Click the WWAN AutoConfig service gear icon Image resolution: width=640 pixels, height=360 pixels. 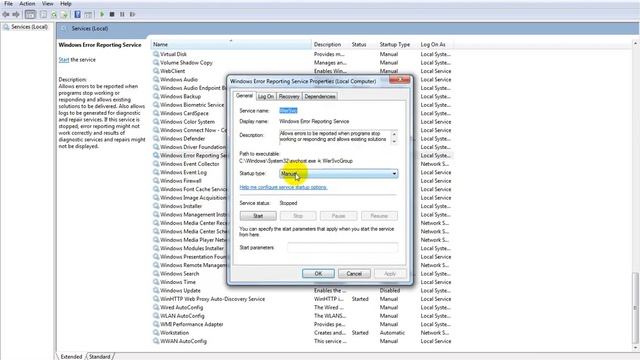coord(156,341)
